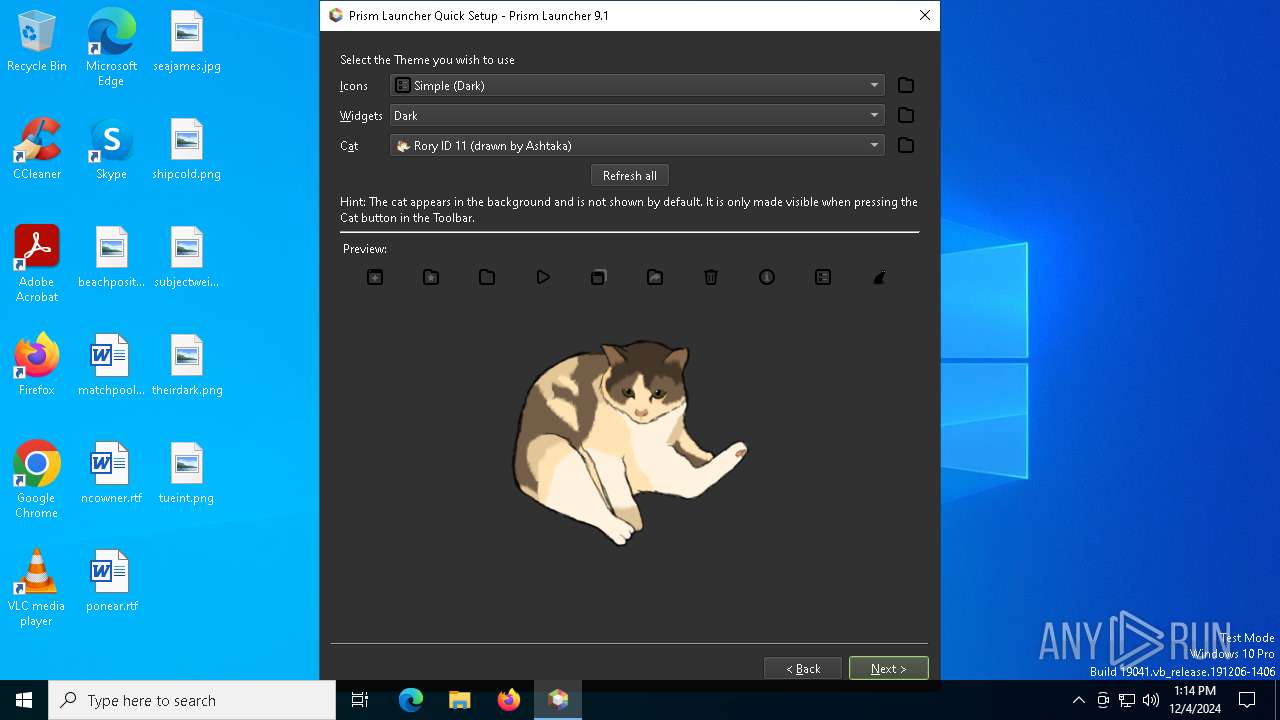This screenshot has width=1280, height=720.
Task: Click the Prism Launcher title bar icon
Action: [x=336, y=15]
